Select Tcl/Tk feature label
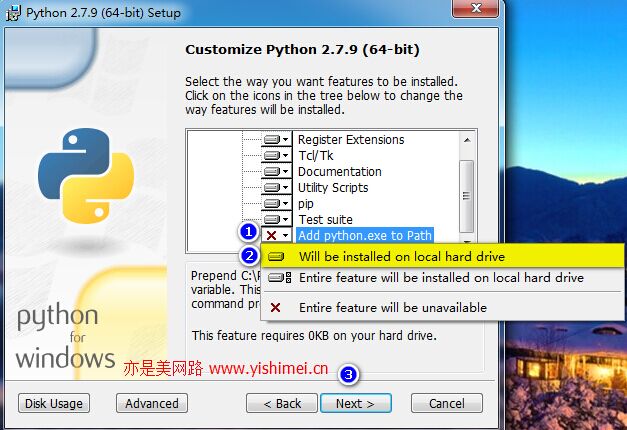The width and height of the screenshot is (627, 430). tap(315, 156)
